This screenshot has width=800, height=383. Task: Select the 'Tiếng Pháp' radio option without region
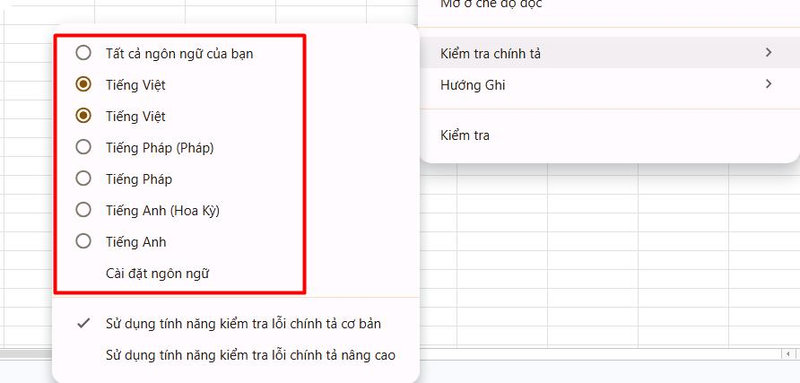coord(83,178)
